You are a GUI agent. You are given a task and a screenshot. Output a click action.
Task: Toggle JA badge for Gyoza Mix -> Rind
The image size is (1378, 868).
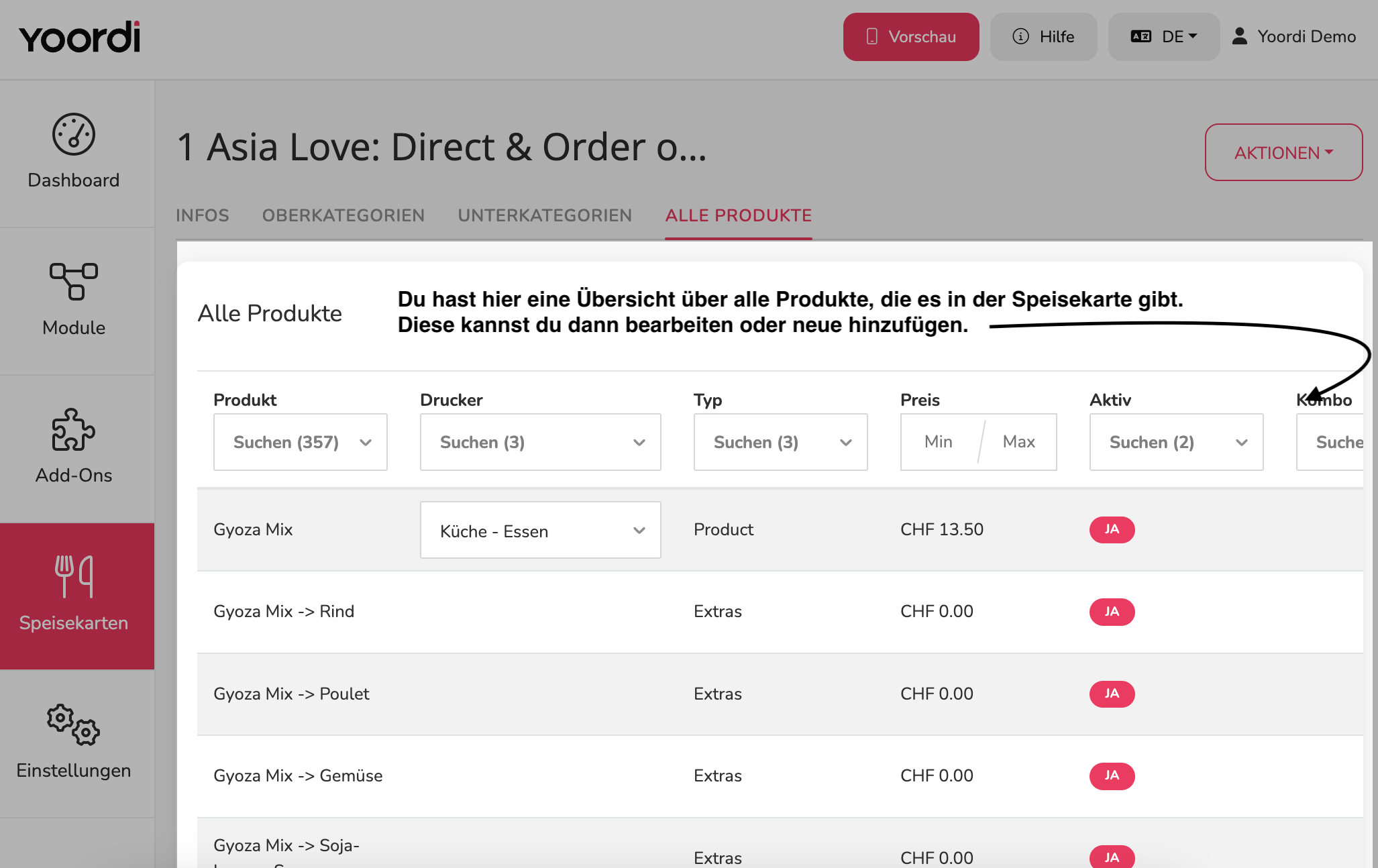point(1112,612)
